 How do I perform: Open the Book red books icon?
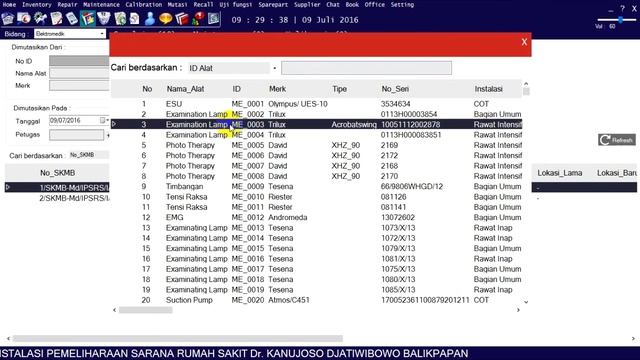182,19
